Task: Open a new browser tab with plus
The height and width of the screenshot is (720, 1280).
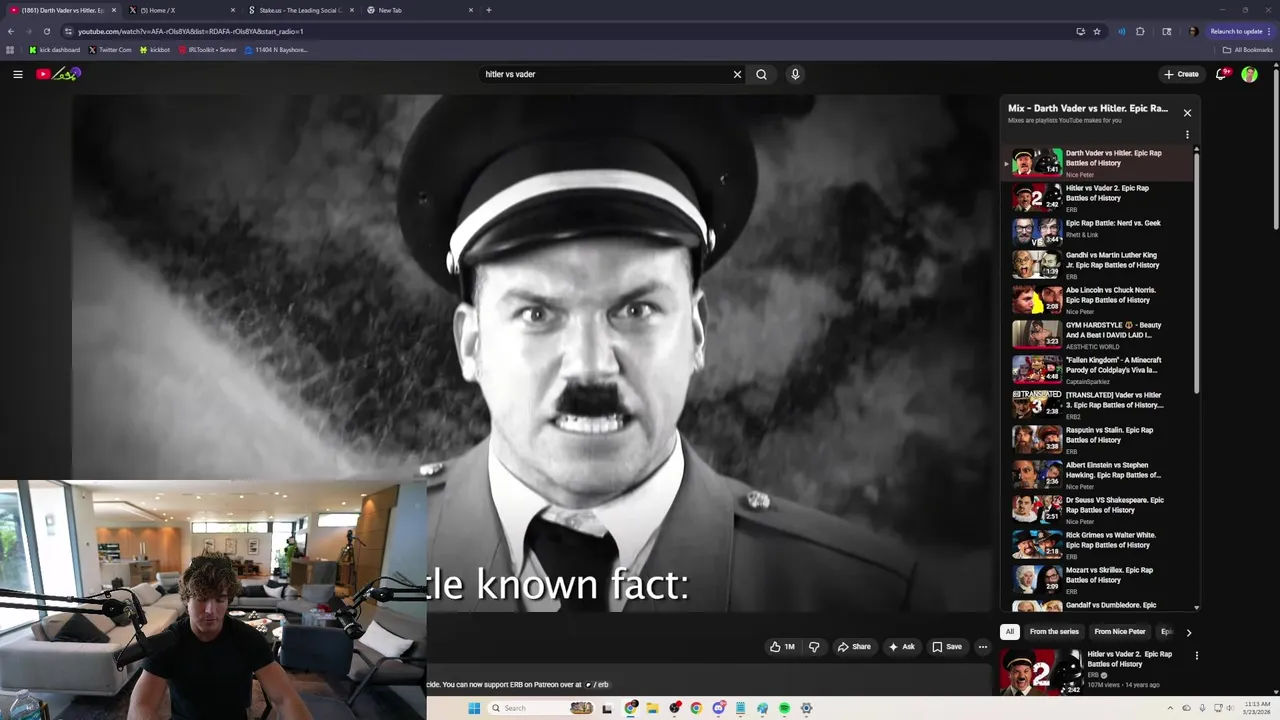Action: click(x=489, y=10)
